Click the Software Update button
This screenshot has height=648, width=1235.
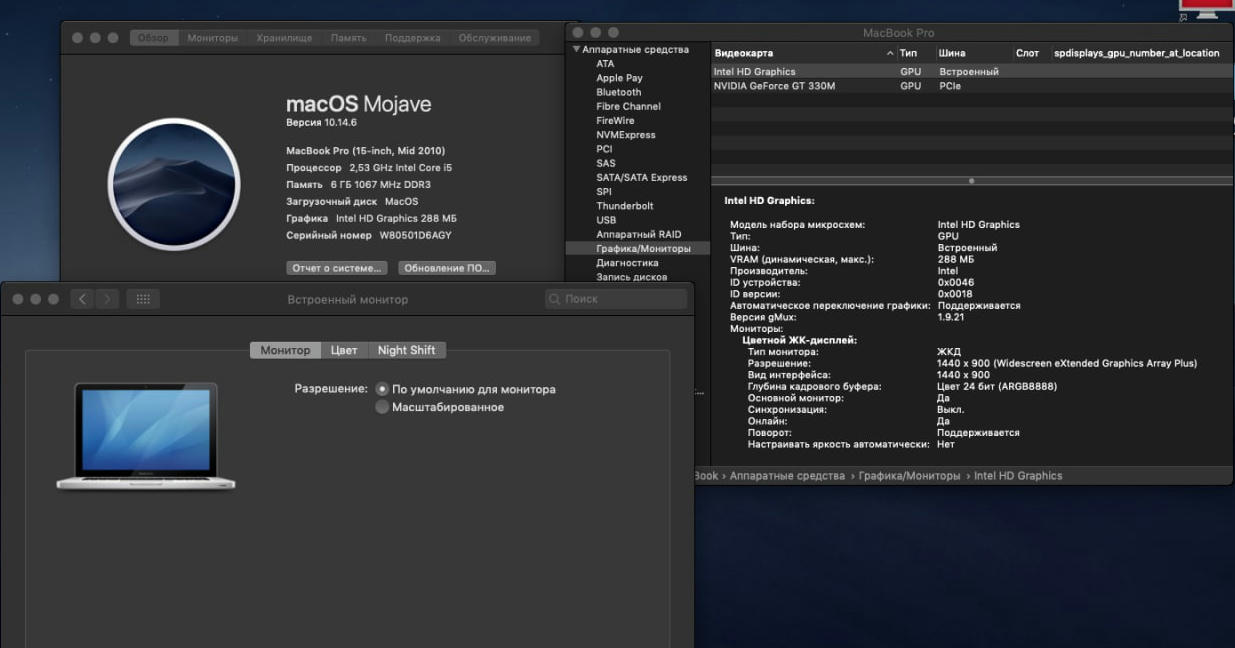pos(447,268)
